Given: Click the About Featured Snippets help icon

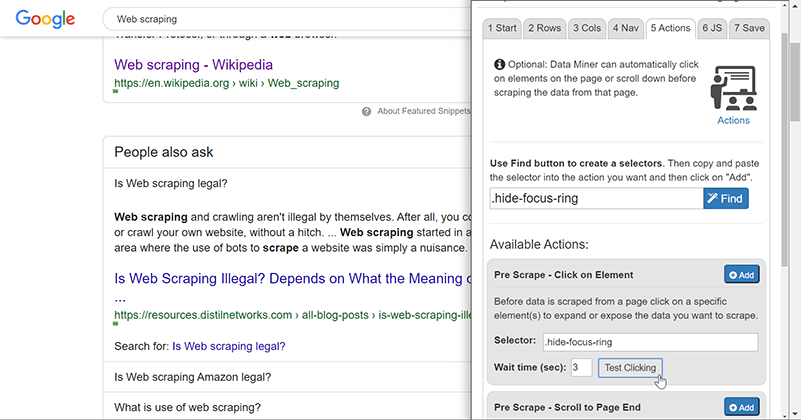Looking at the screenshot, I should point(367,111).
